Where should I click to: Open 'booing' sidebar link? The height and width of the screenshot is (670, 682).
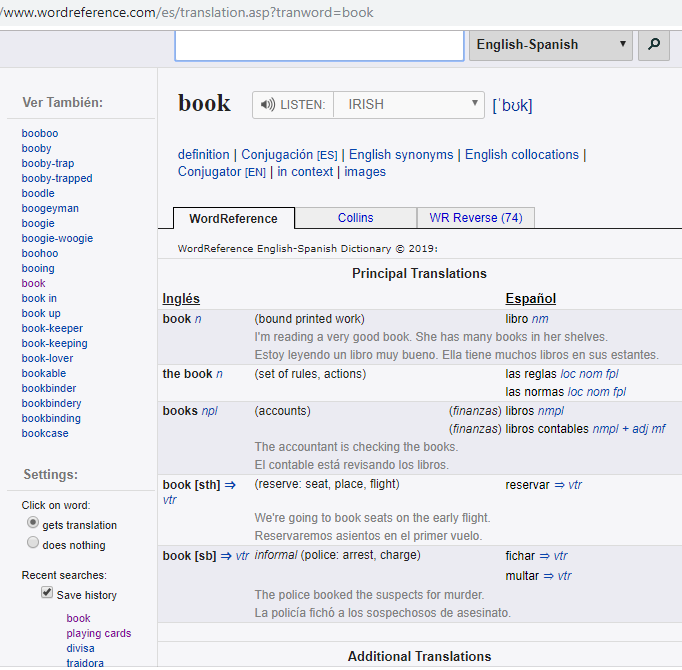pyautogui.click(x=38, y=268)
